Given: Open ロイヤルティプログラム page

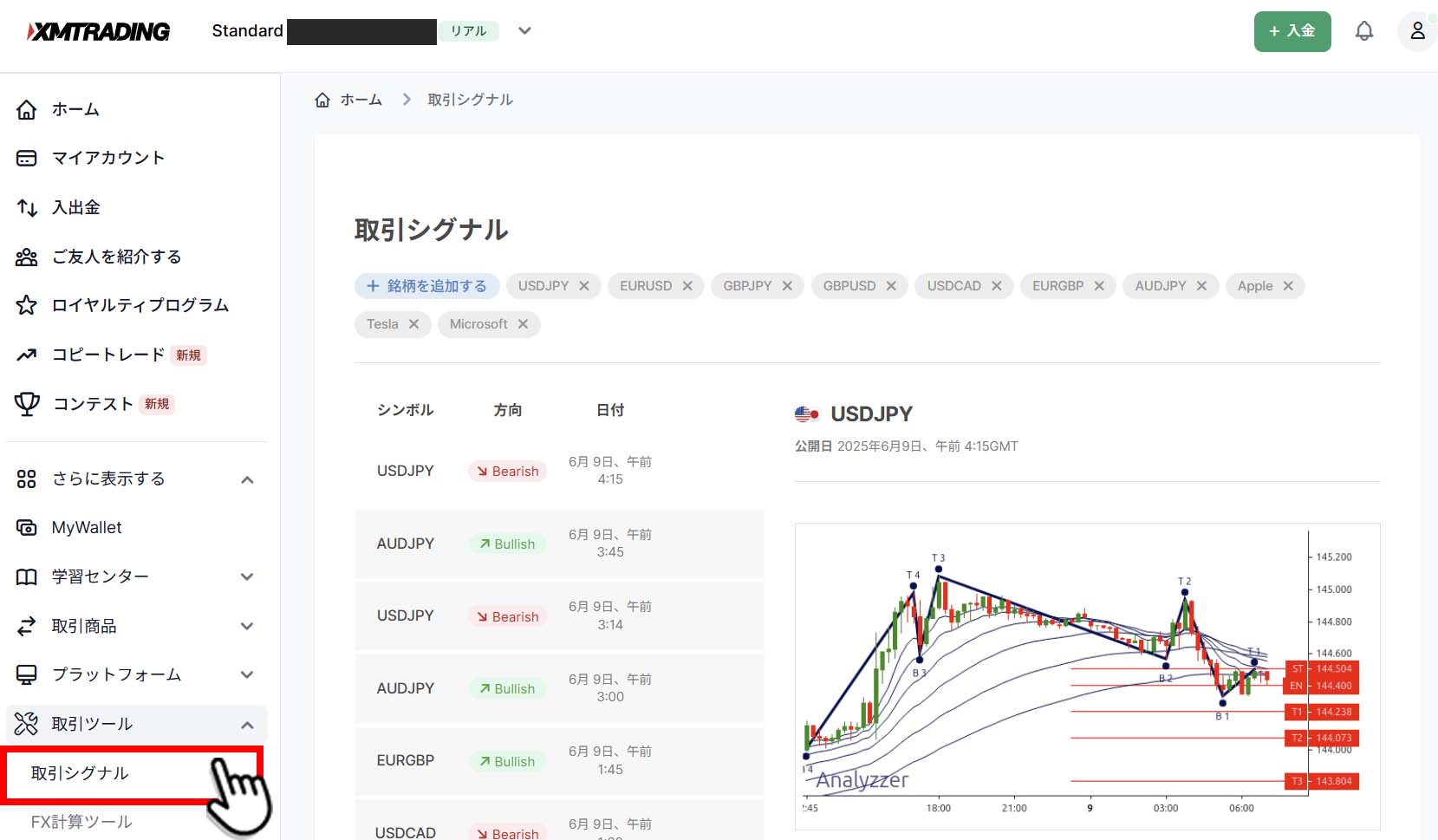Looking at the screenshot, I should tap(140, 305).
